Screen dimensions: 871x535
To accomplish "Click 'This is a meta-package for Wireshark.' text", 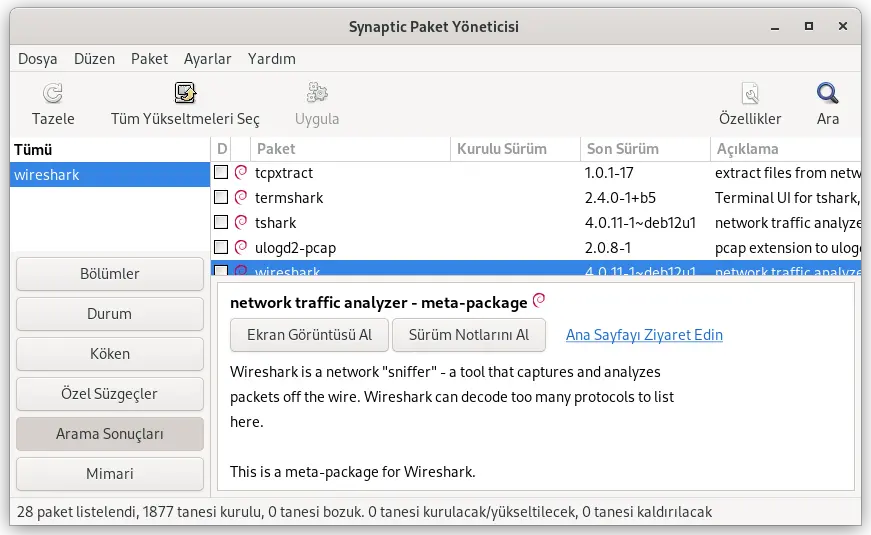I will [x=353, y=472].
